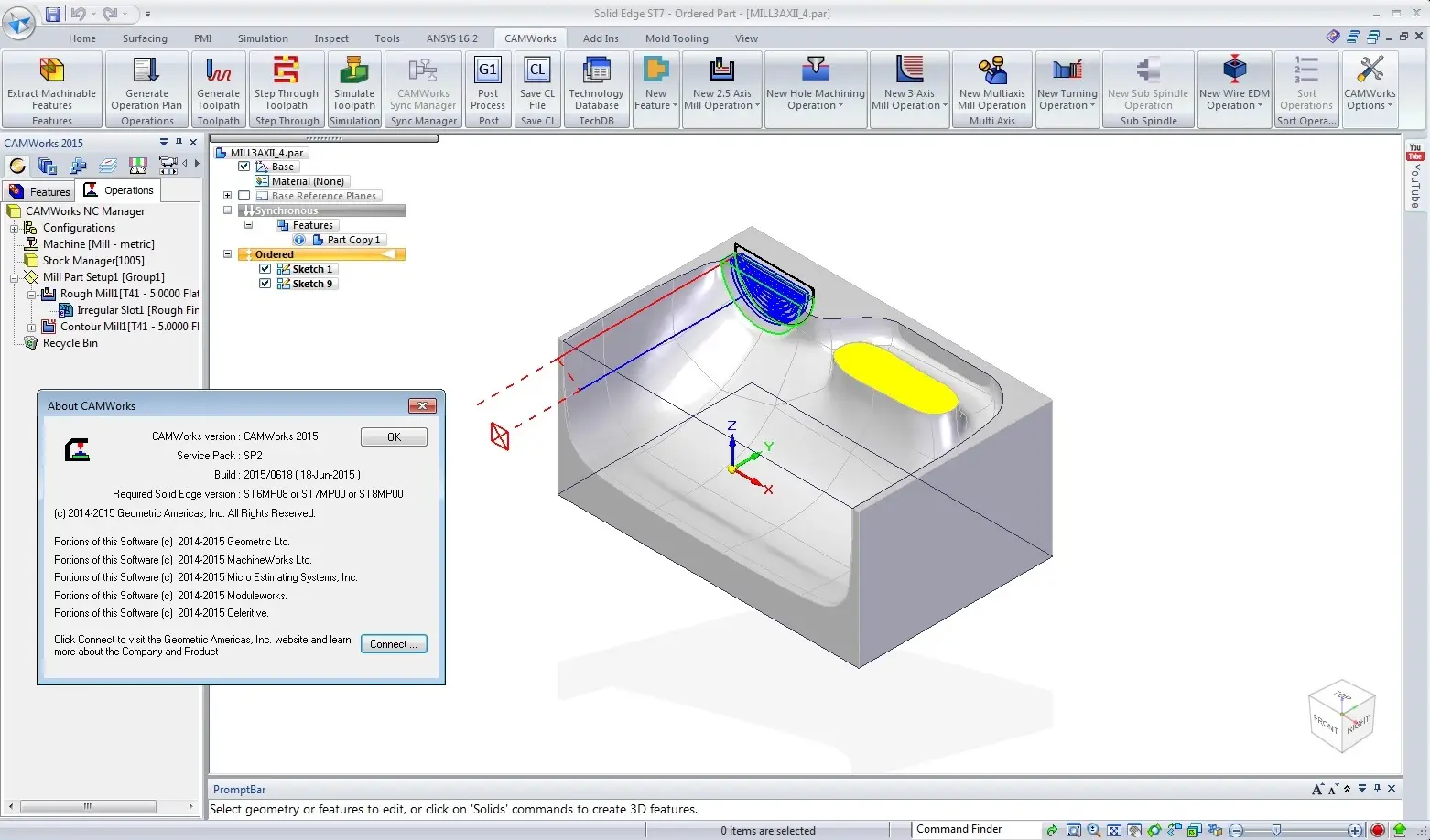1430x840 pixels.
Task: Select the Pan hand icon in the status bar
Action: pos(1134,830)
